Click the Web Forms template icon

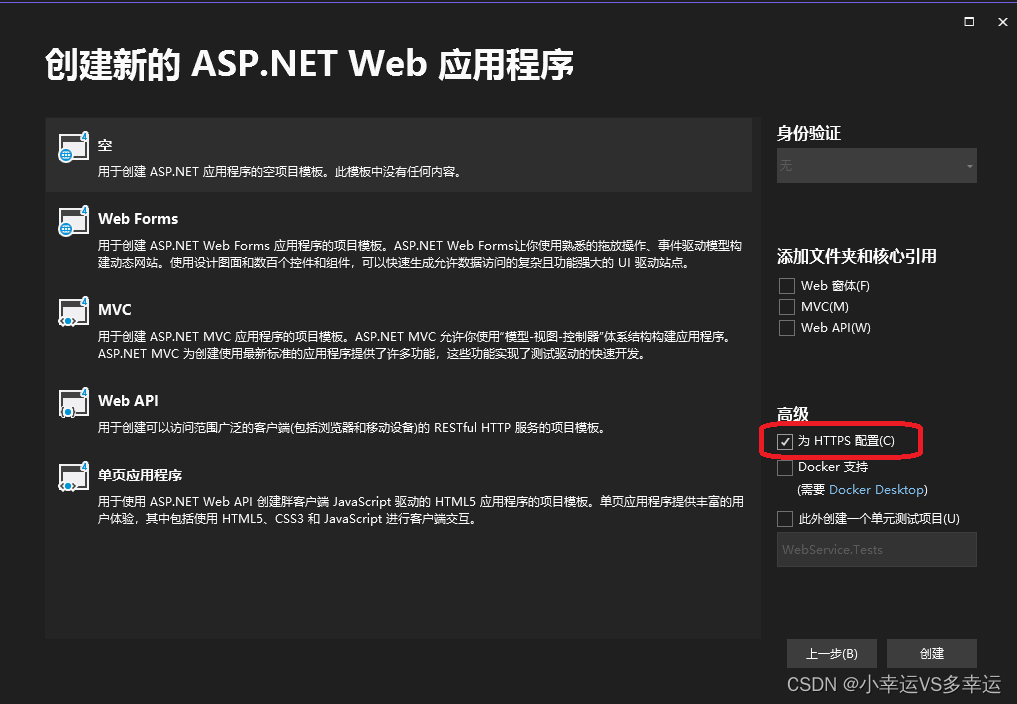(x=73, y=221)
